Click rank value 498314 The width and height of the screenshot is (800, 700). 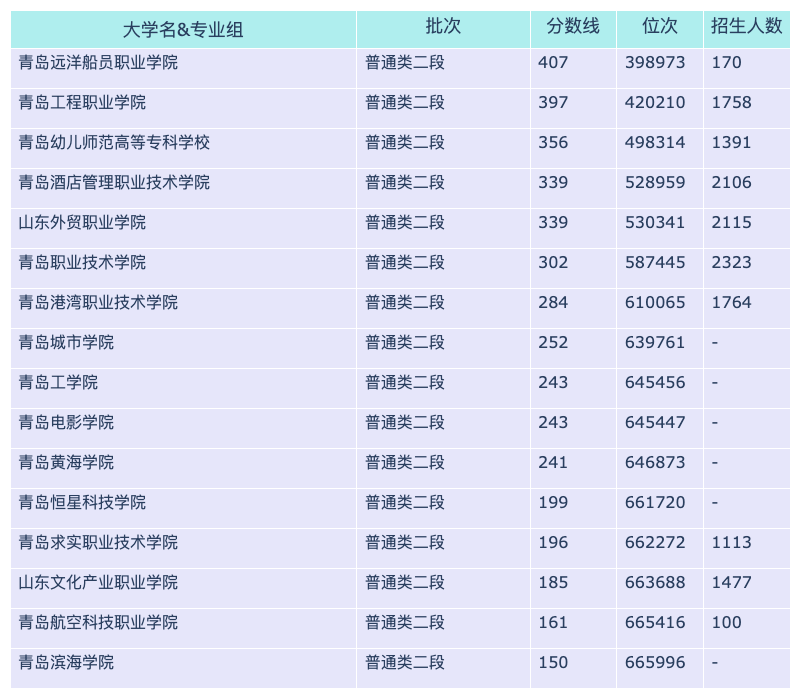(655, 142)
